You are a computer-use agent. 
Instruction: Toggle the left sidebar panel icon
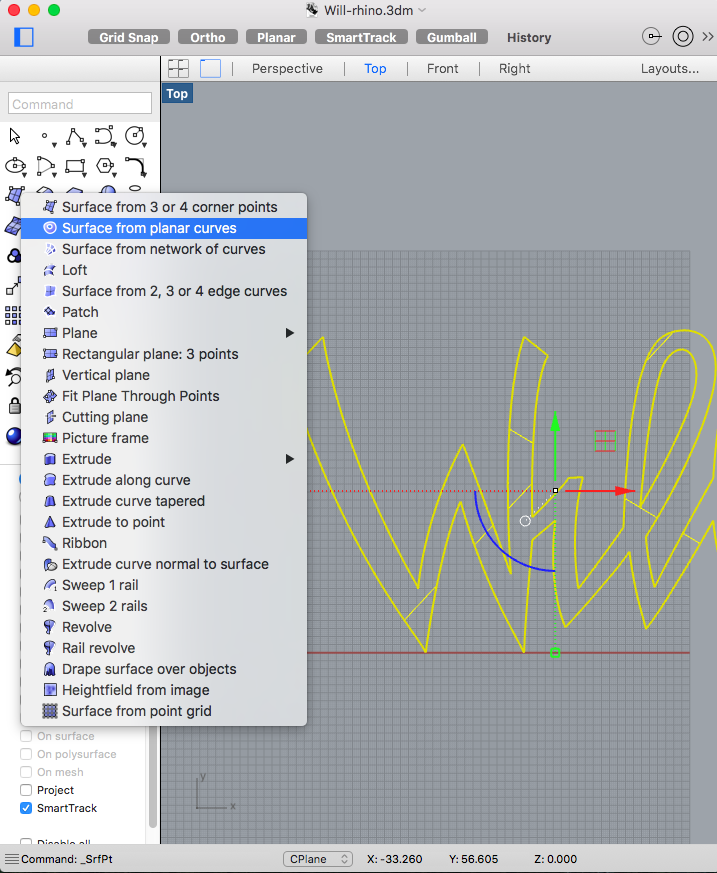pos(23,37)
